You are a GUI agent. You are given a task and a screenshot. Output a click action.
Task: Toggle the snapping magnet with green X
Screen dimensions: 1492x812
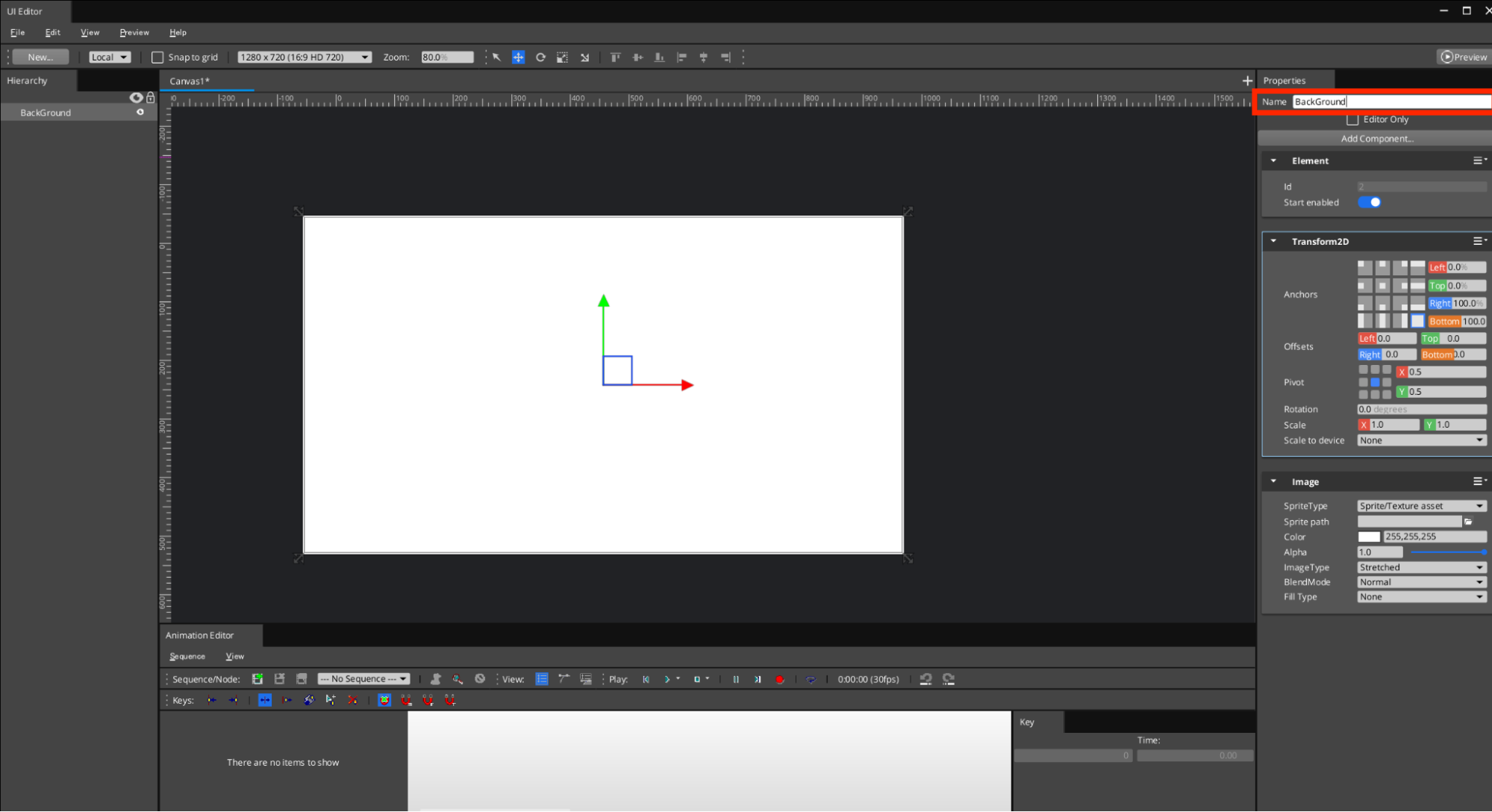tap(384, 699)
